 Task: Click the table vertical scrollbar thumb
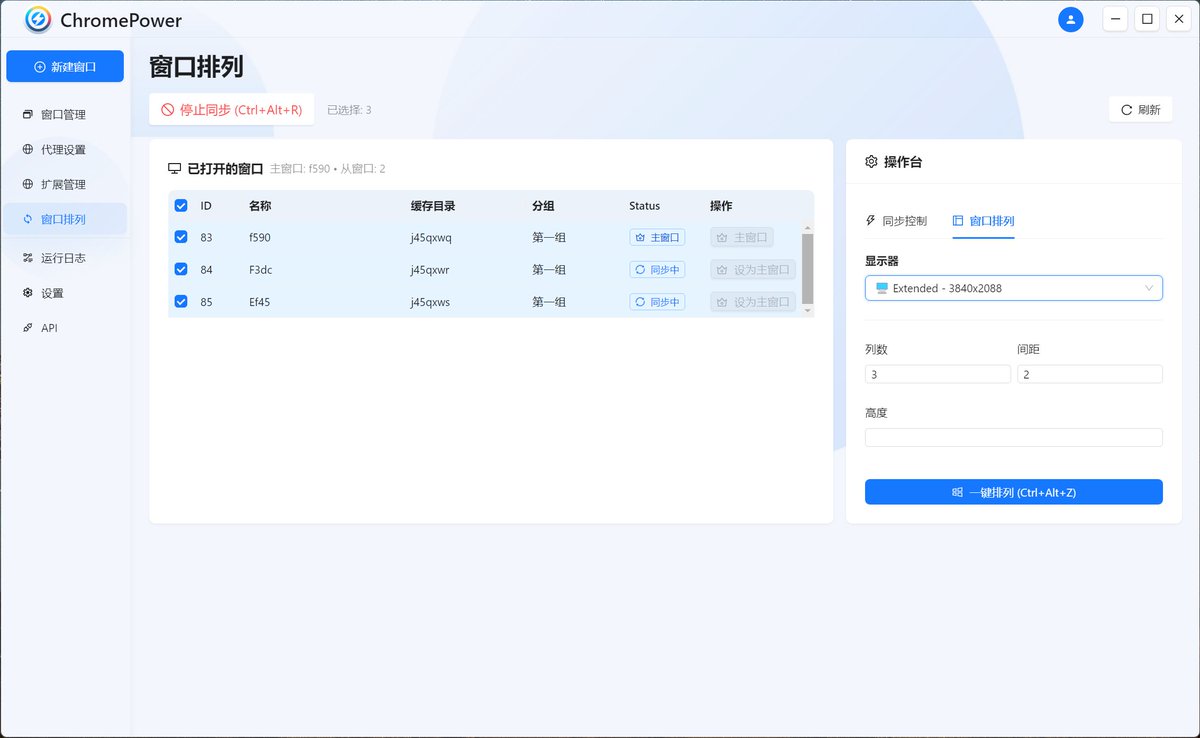coord(807,269)
